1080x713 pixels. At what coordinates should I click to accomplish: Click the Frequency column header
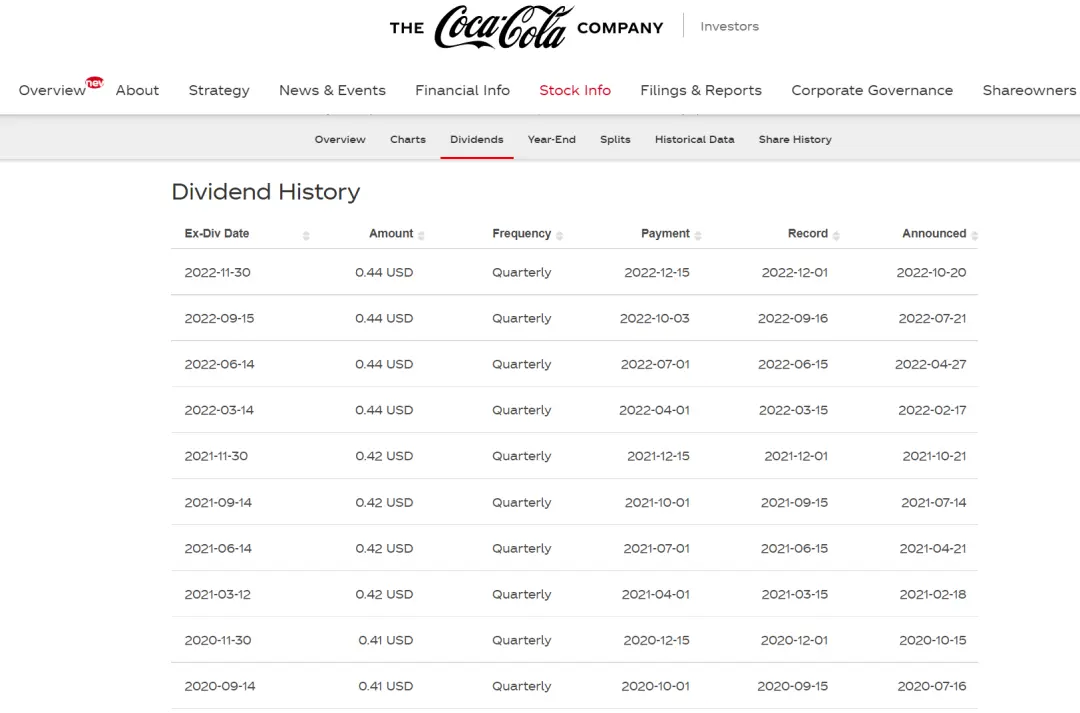click(x=521, y=234)
